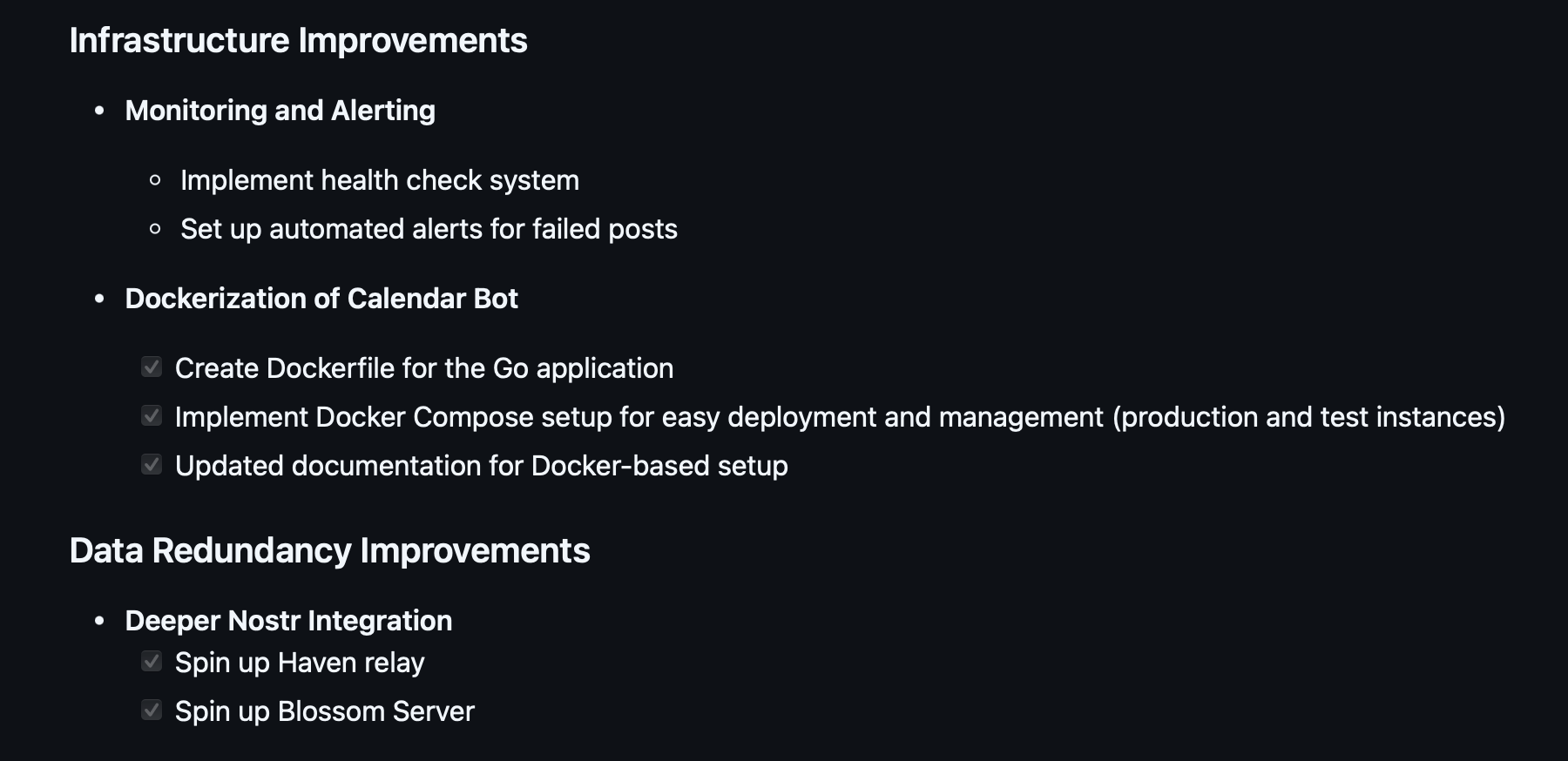
Task: Toggle the Create Dockerfile for the Go application checkbox
Action: (152, 367)
